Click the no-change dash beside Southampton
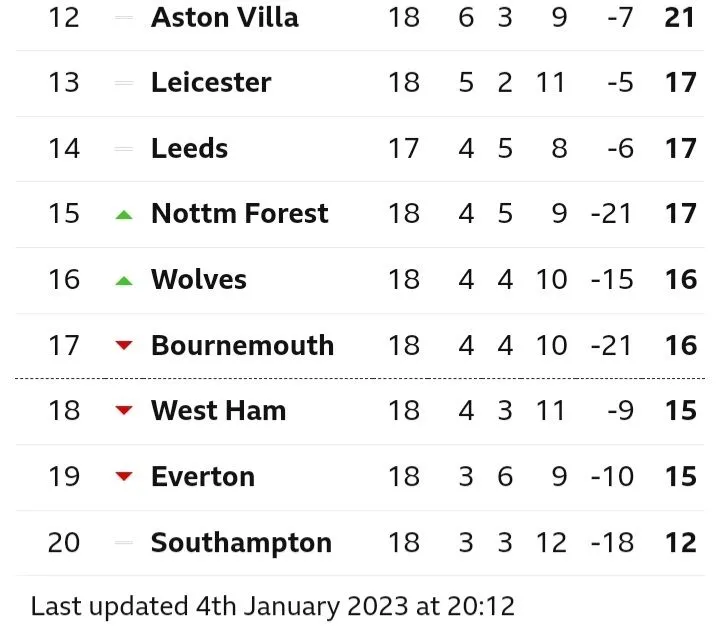Viewport: 720px width, 632px height. click(x=124, y=543)
